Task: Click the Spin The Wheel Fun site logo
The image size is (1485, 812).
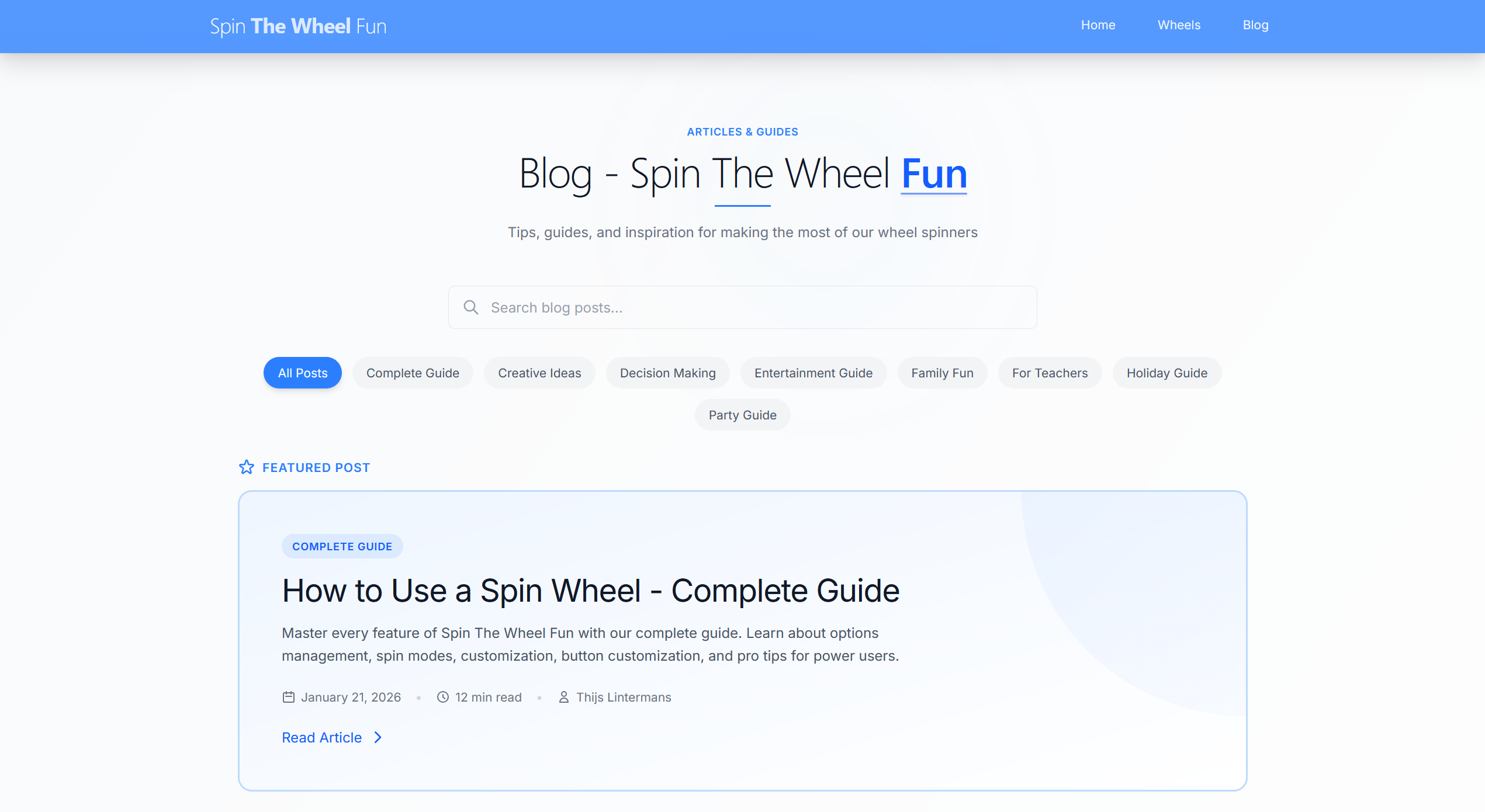Action: click(298, 26)
